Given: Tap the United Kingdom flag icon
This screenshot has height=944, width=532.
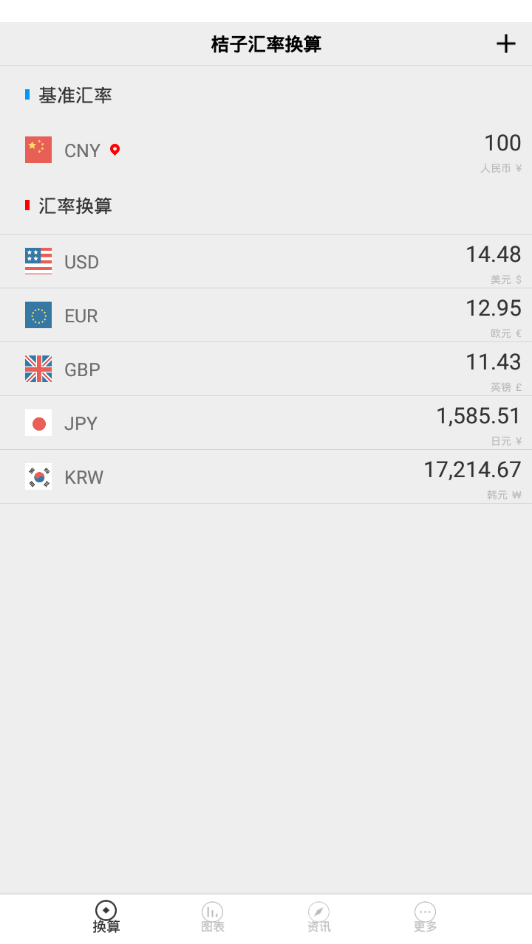Looking at the screenshot, I should (x=39, y=369).
